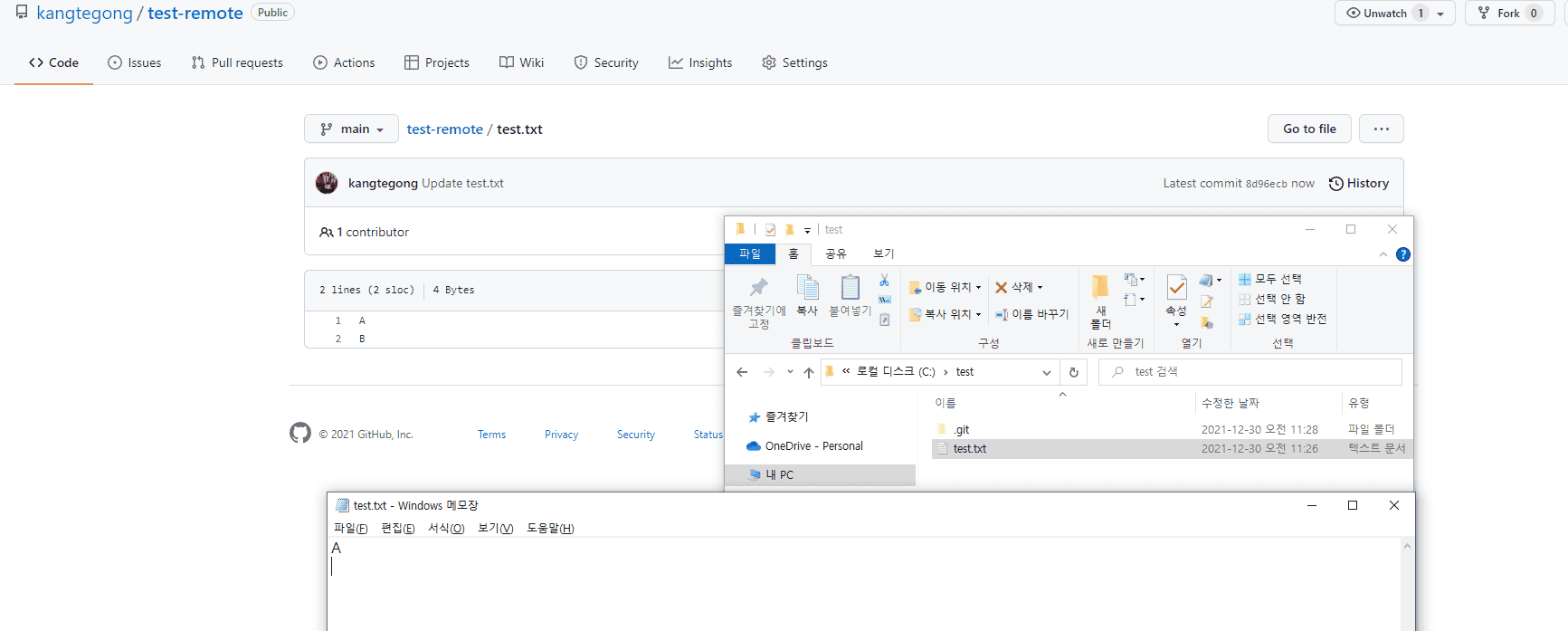Open Explorer help question mark icon
The height and width of the screenshot is (631, 1568).
point(1403,254)
